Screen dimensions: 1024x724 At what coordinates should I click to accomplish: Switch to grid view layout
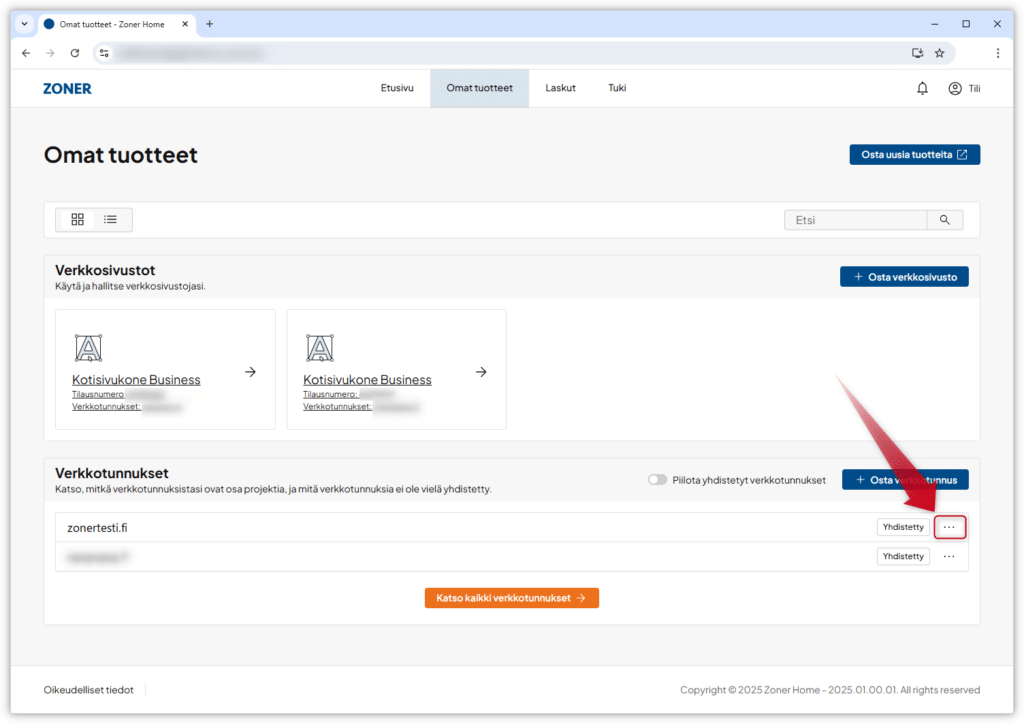[78, 219]
